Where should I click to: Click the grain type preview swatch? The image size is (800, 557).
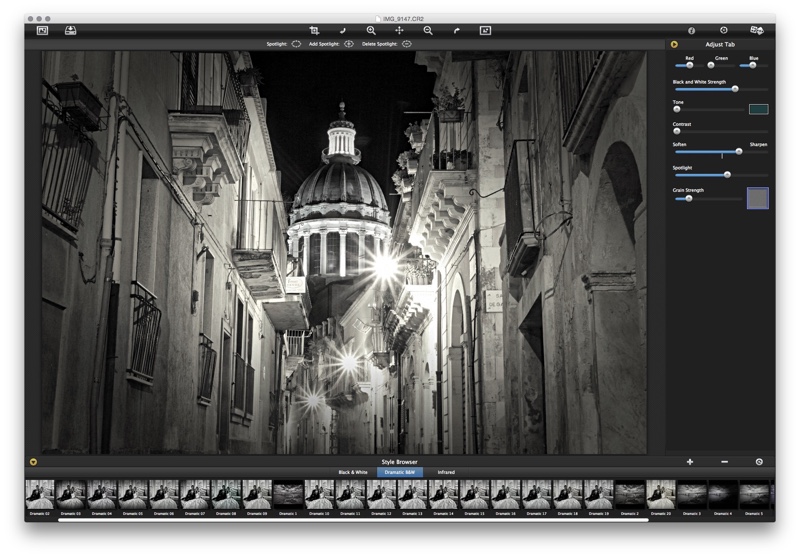click(x=758, y=198)
